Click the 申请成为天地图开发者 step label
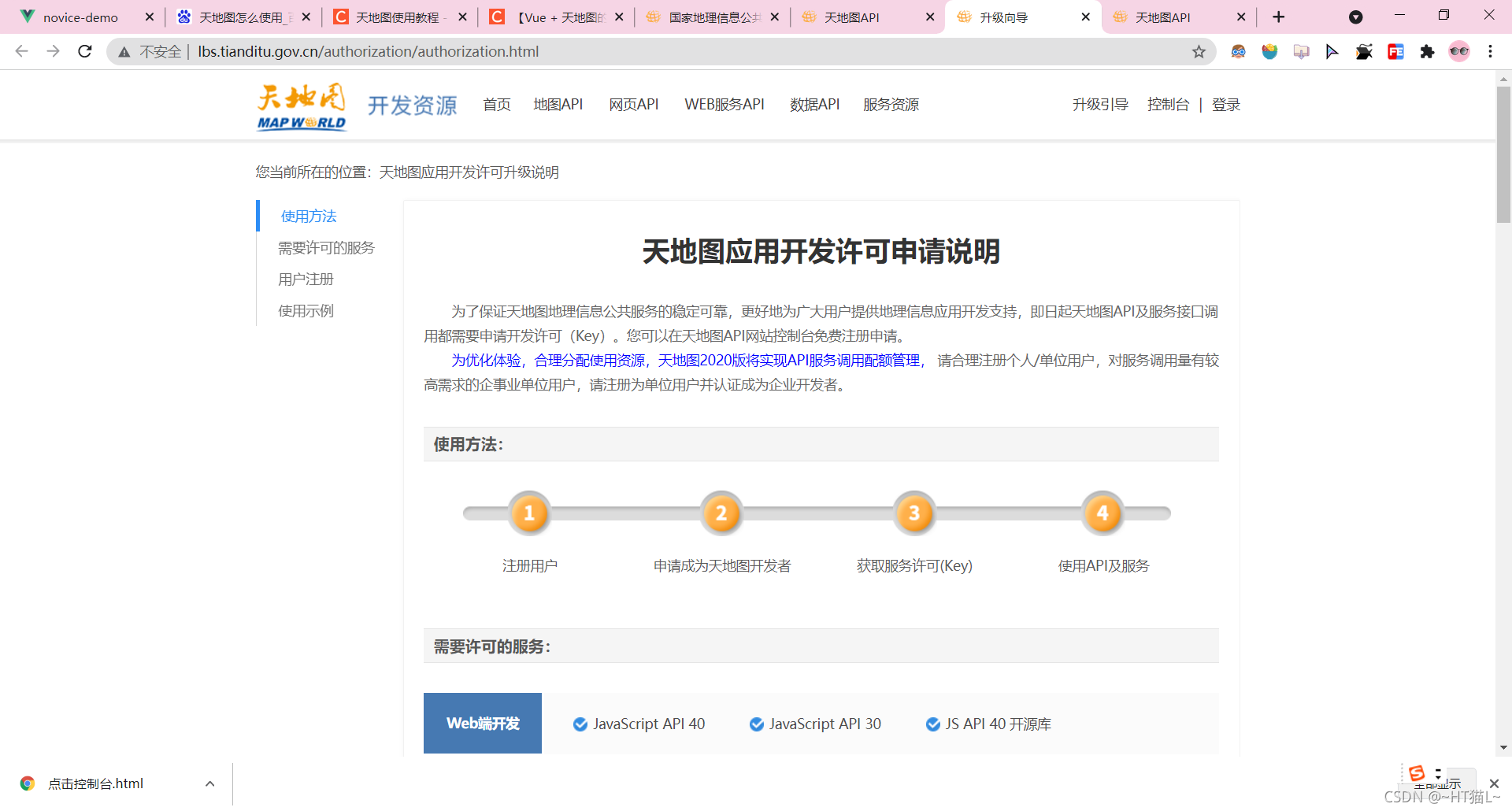The image size is (1512, 811). (722, 566)
